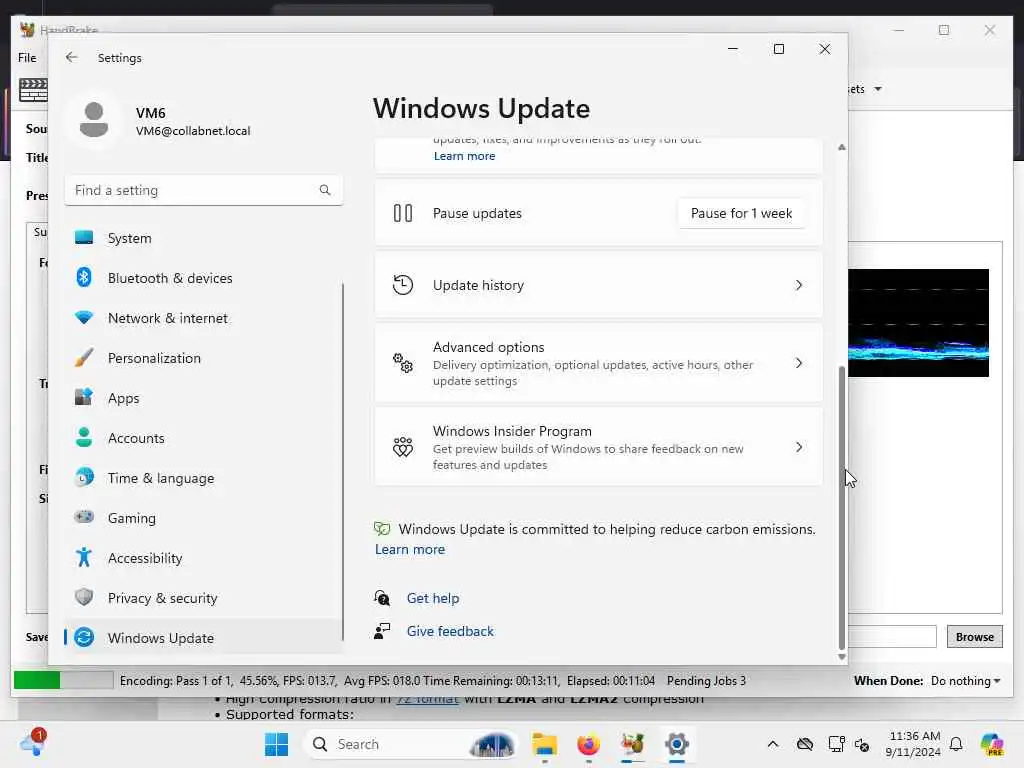Open System settings icon in sidebar
The width and height of the screenshot is (1024, 768).
tap(84, 238)
